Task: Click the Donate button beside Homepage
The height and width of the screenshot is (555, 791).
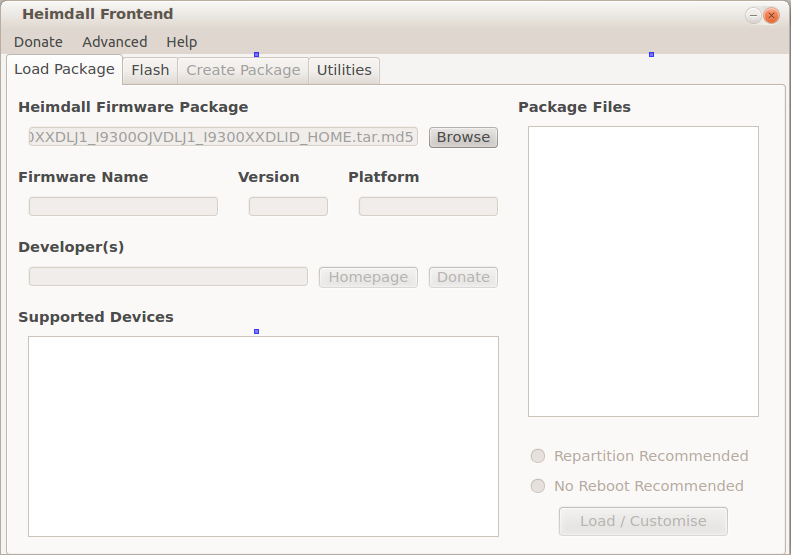Action: click(x=463, y=277)
